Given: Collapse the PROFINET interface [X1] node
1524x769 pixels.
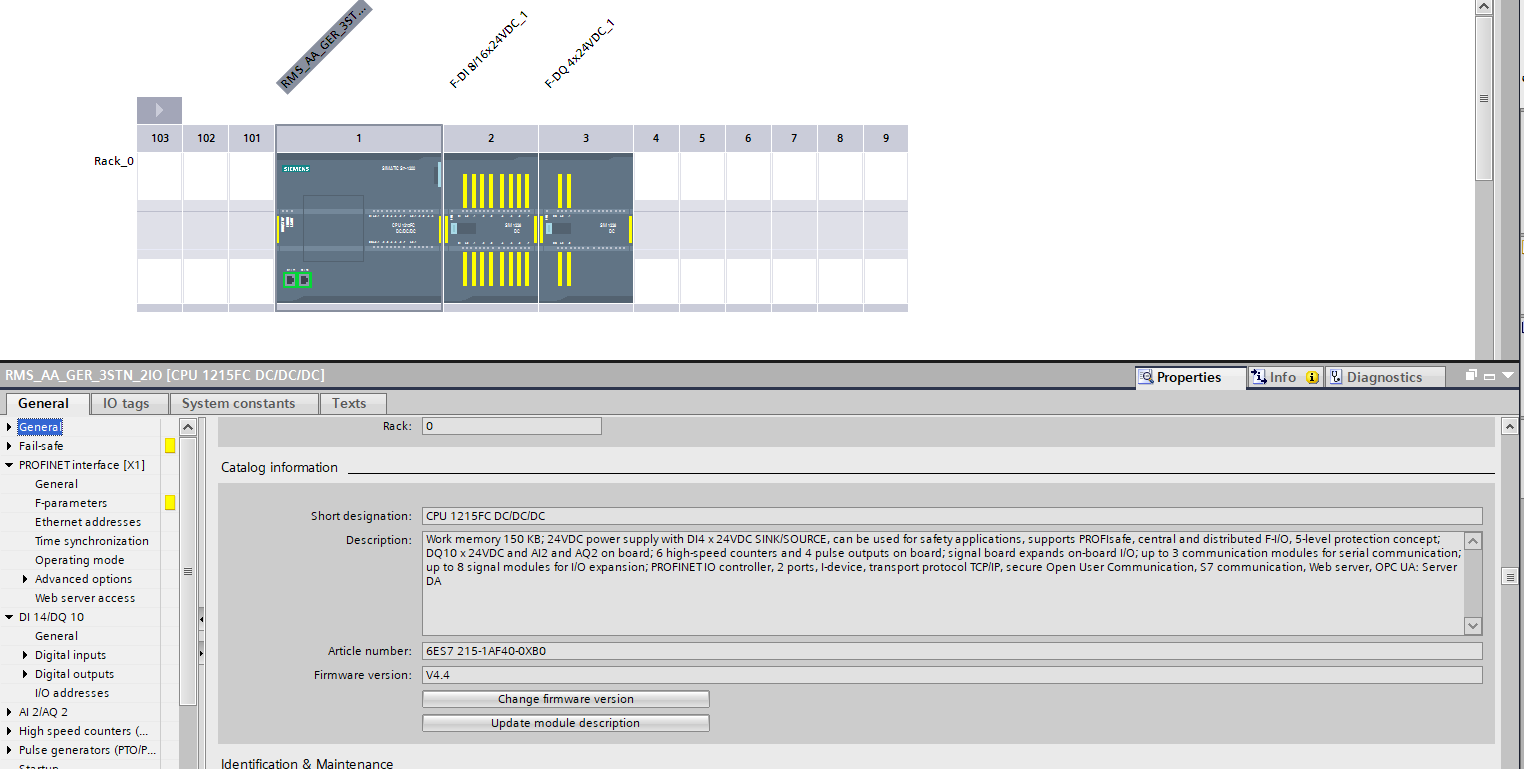Looking at the screenshot, I should click(x=9, y=465).
